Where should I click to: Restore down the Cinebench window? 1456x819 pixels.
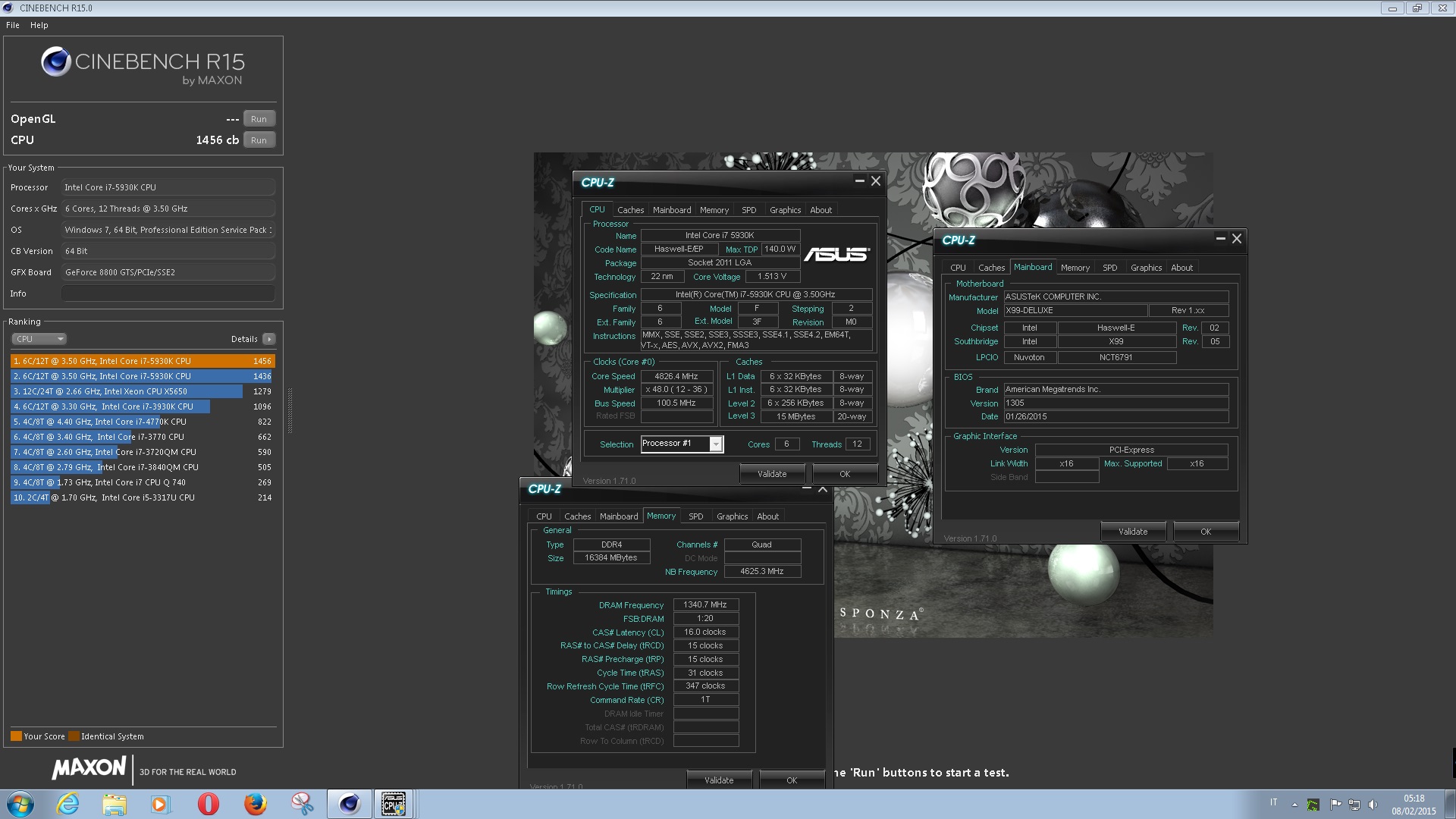[1417, 8]
